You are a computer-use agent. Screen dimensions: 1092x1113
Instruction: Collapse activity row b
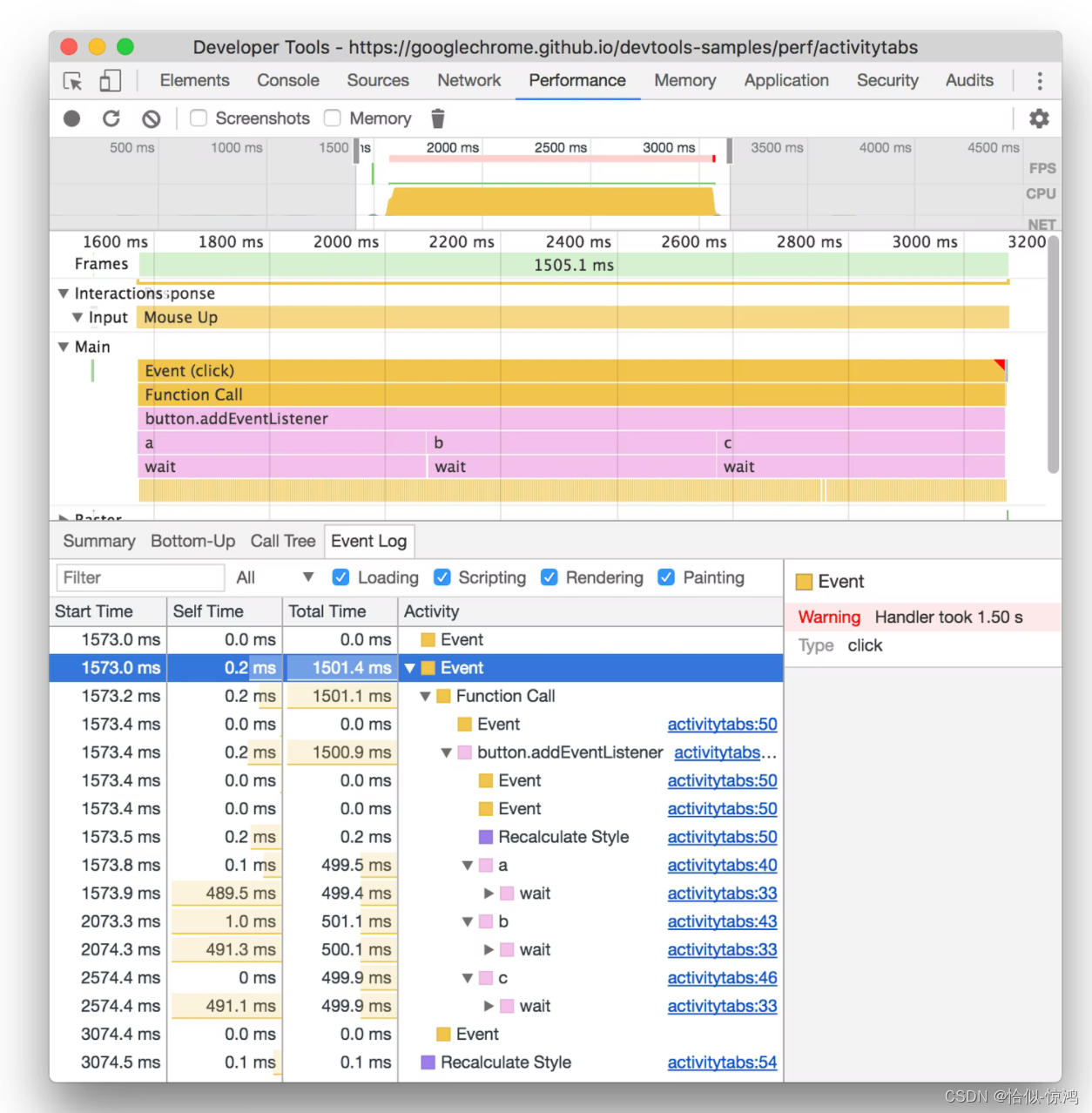[468, 921]
